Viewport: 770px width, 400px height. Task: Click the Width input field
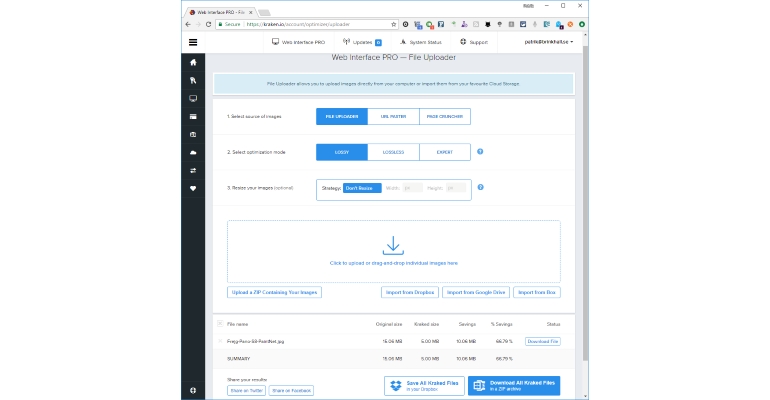(412, 188)
